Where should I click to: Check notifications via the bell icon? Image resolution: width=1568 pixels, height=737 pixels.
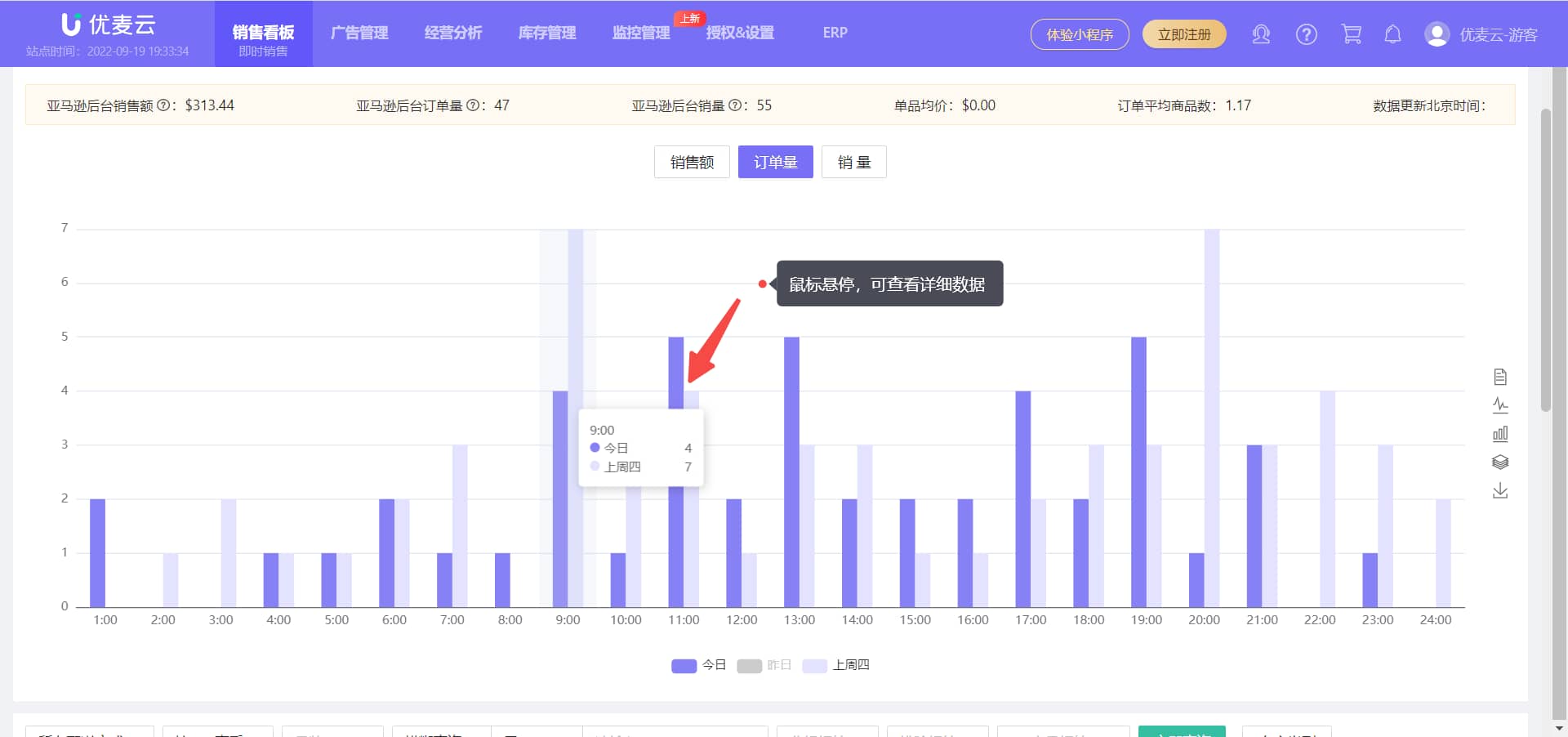point(1392,33)
